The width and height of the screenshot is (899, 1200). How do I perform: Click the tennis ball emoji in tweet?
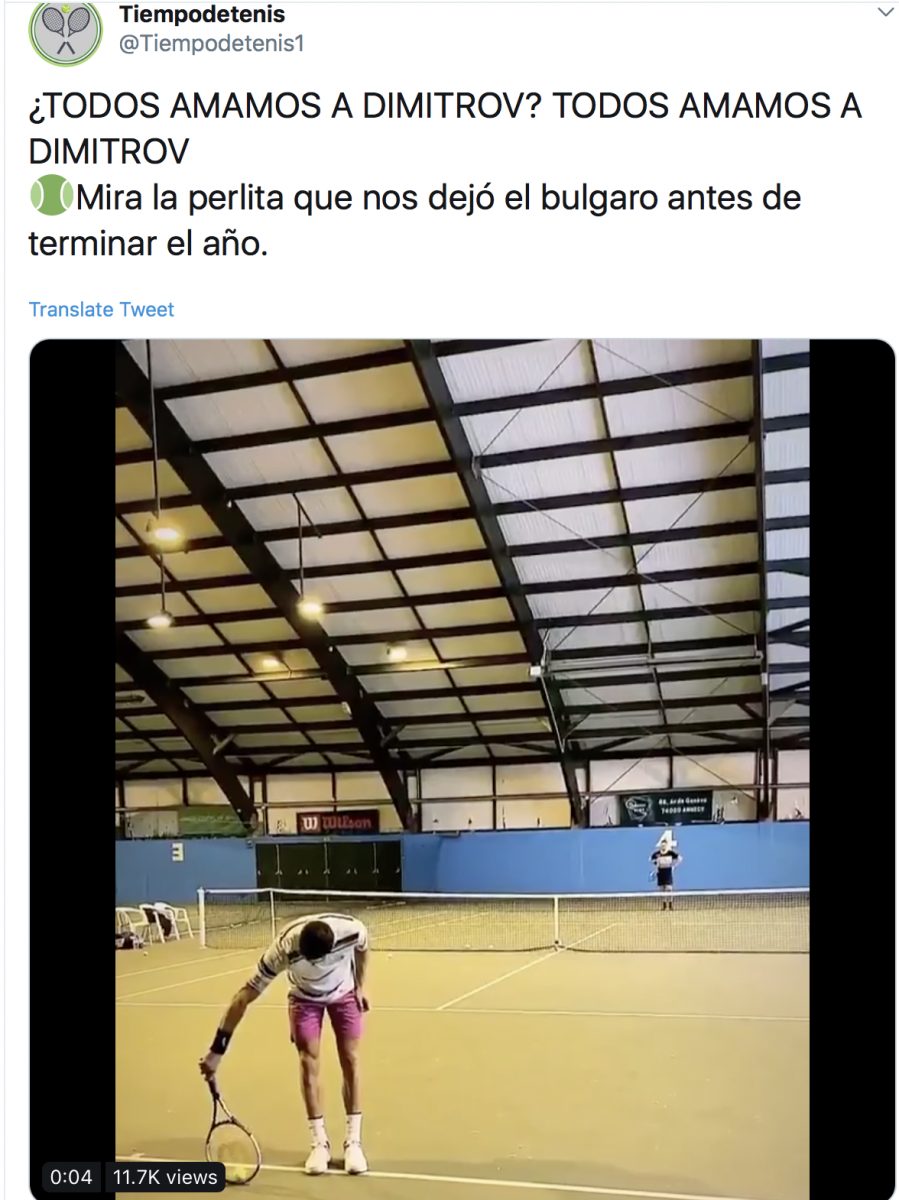[50, 198]
